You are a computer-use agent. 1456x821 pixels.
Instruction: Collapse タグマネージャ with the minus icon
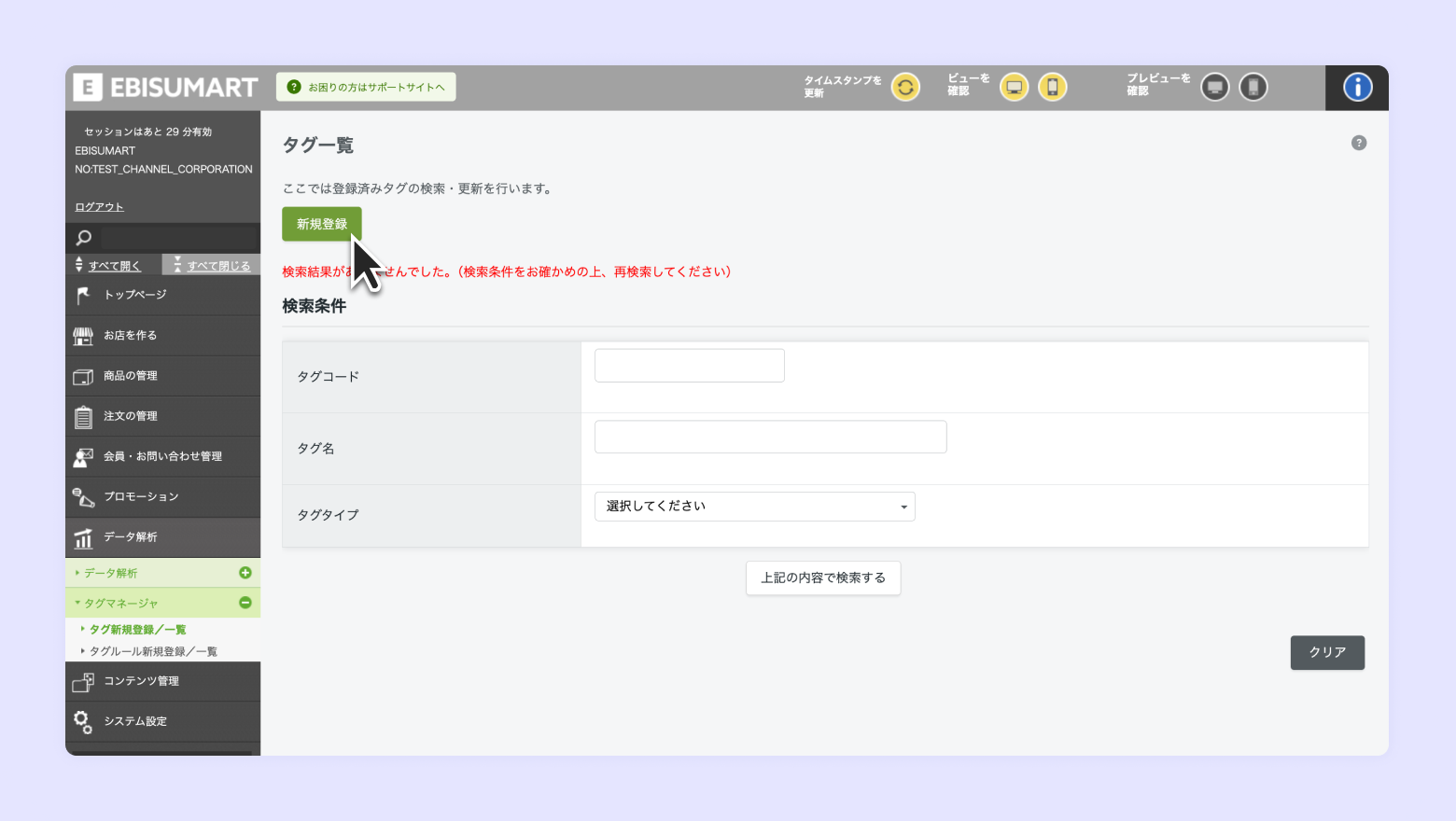245,603
